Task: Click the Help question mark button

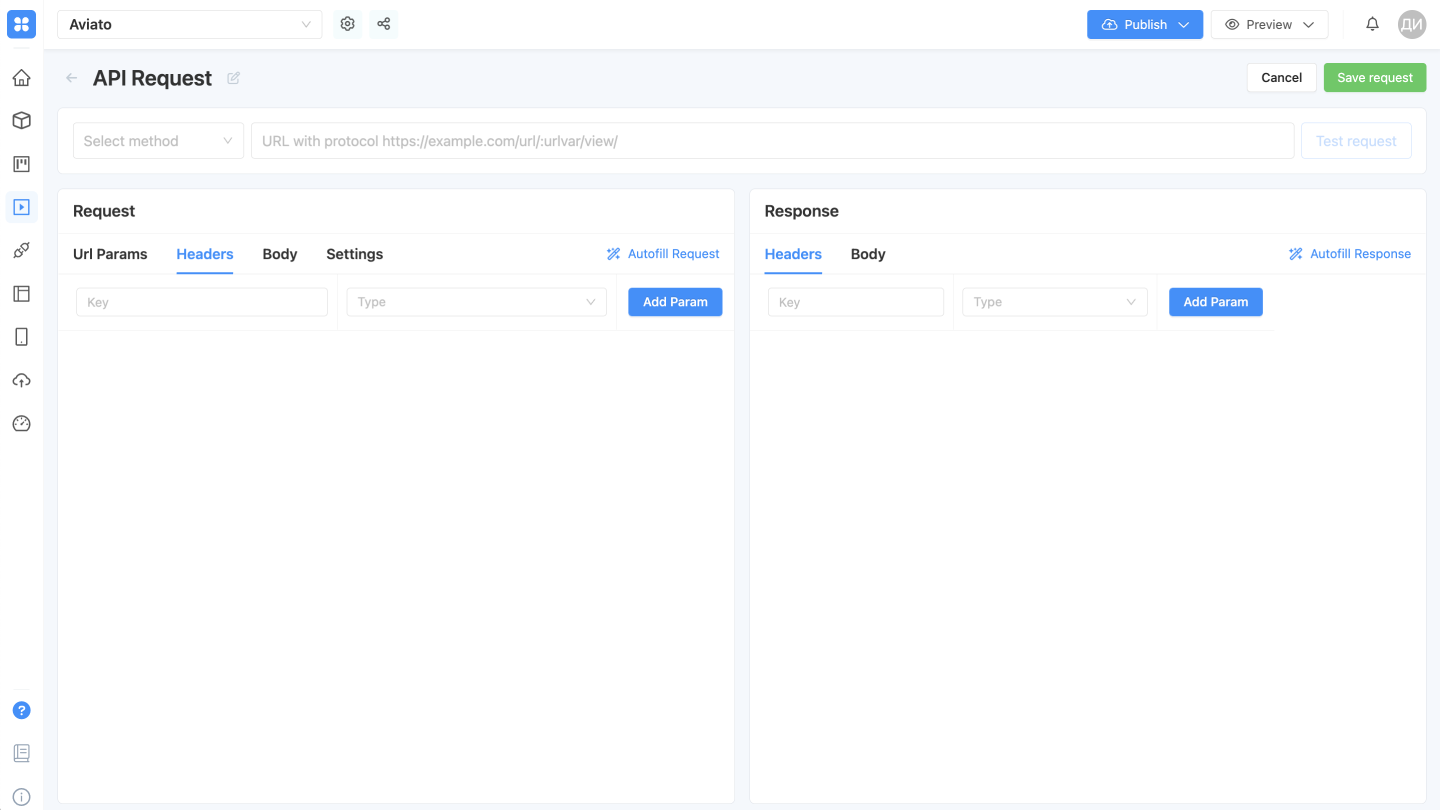Action: tap(21, 710)
